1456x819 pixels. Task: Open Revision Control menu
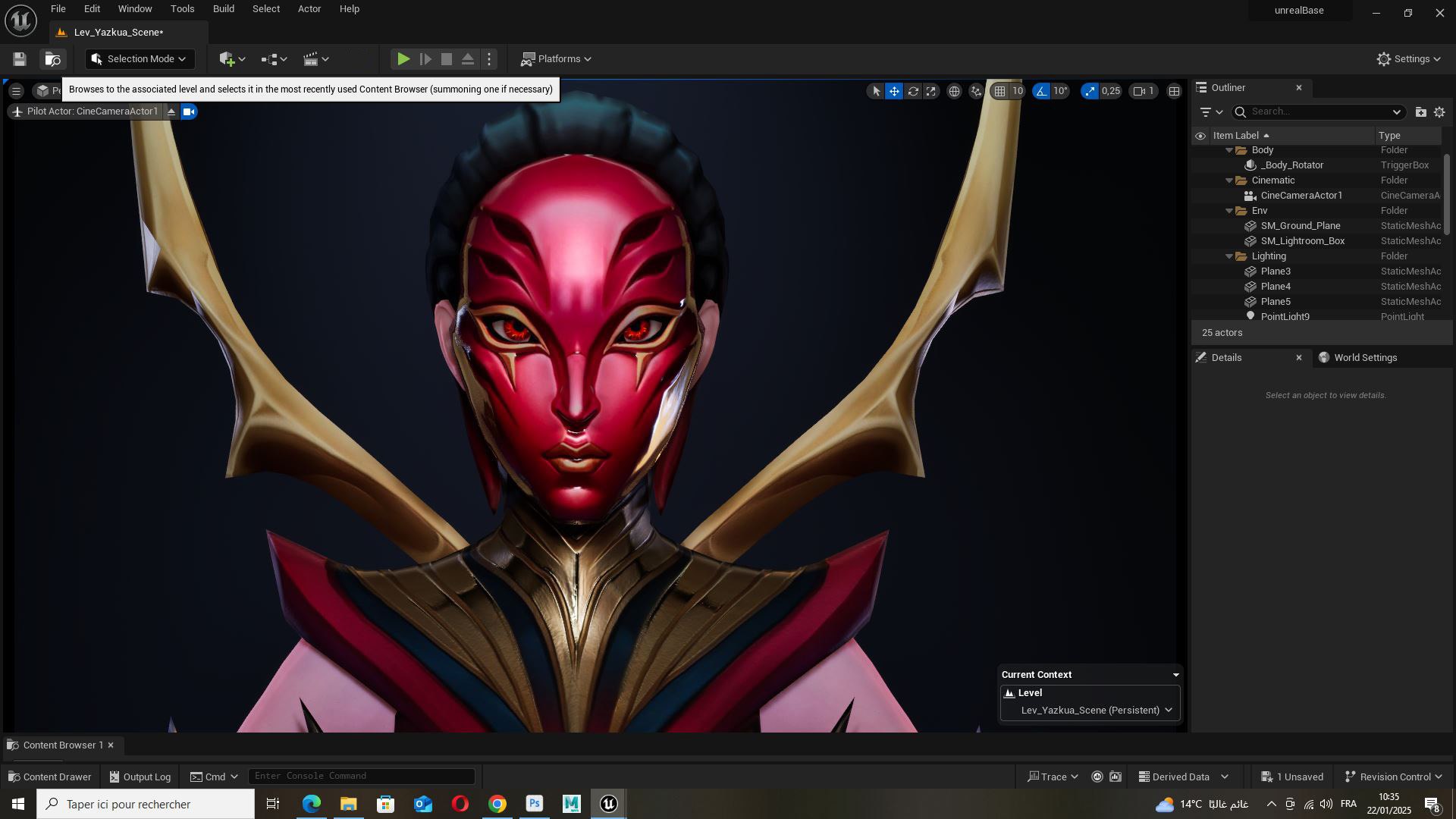click(1394, 777)
